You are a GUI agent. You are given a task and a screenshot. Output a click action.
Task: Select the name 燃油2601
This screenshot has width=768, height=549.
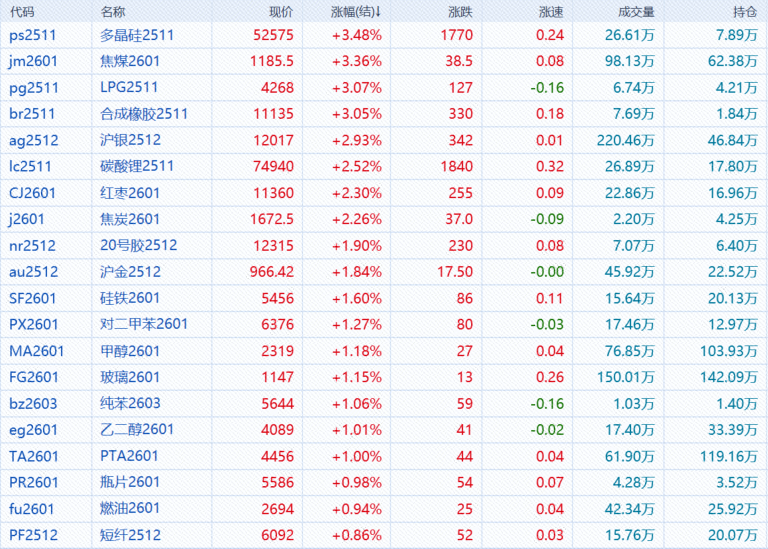tap(130, 508)
